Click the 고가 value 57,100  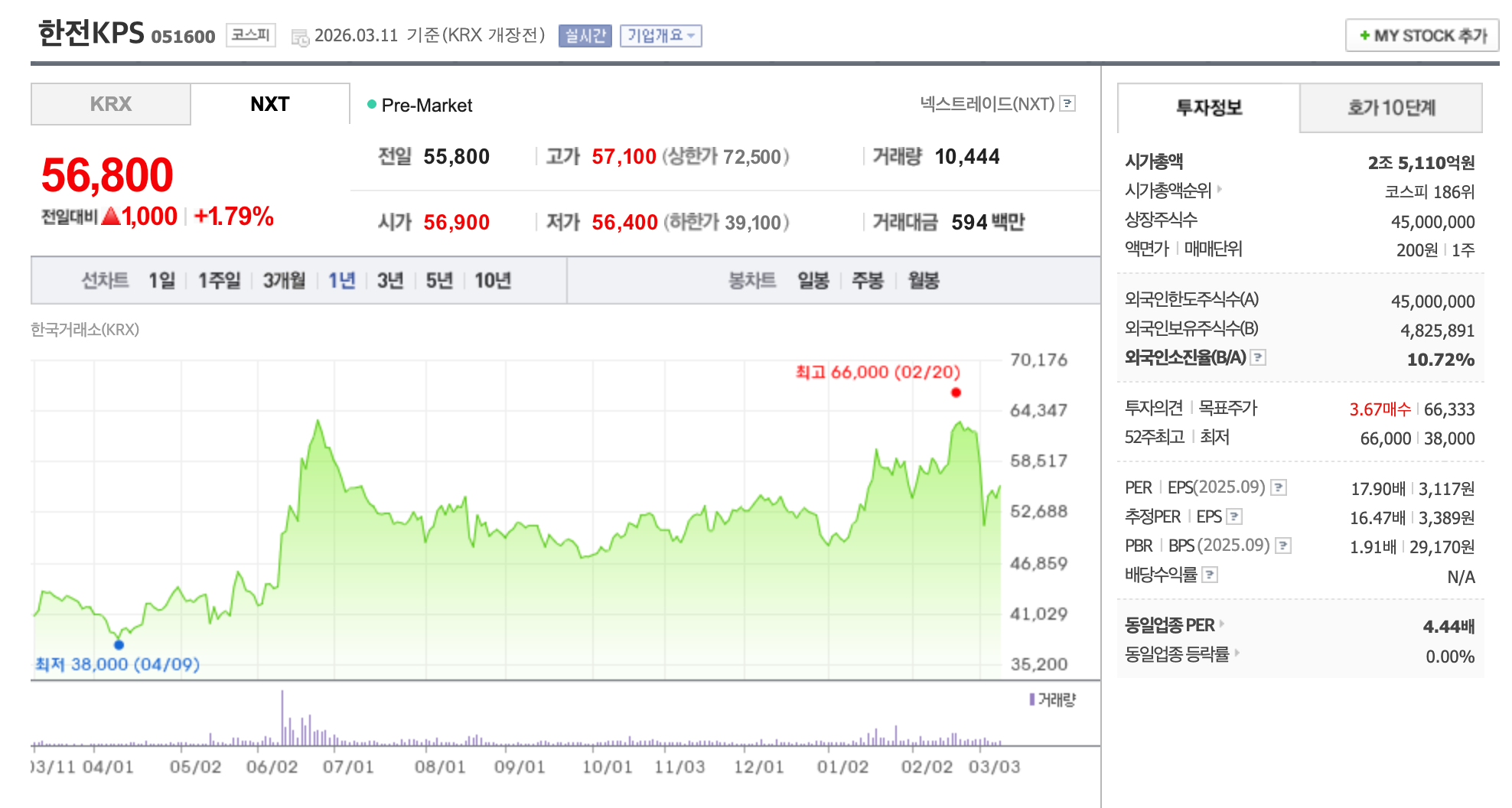pyautogui.click(x=624, y=157)
